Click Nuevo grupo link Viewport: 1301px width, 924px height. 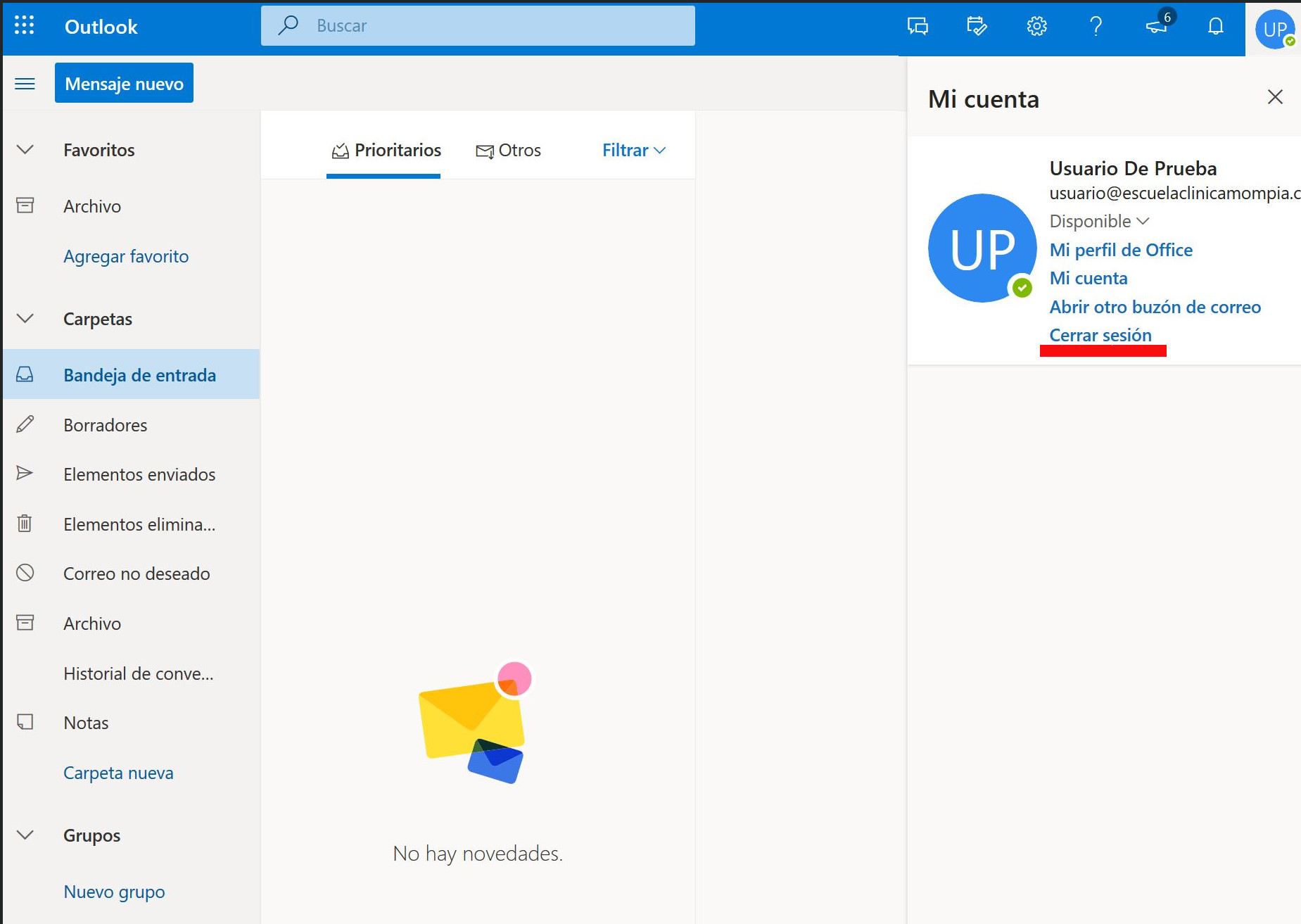tap(114, 892)
